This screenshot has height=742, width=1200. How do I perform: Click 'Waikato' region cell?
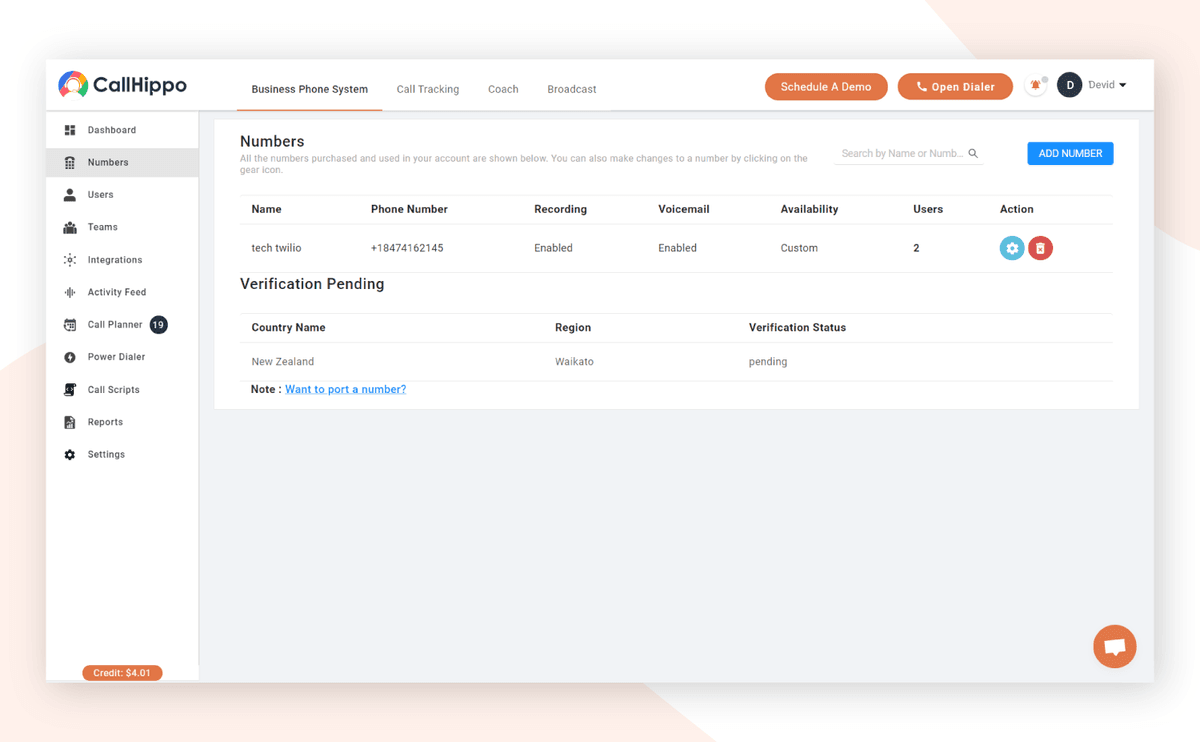[x=574, y=362]
